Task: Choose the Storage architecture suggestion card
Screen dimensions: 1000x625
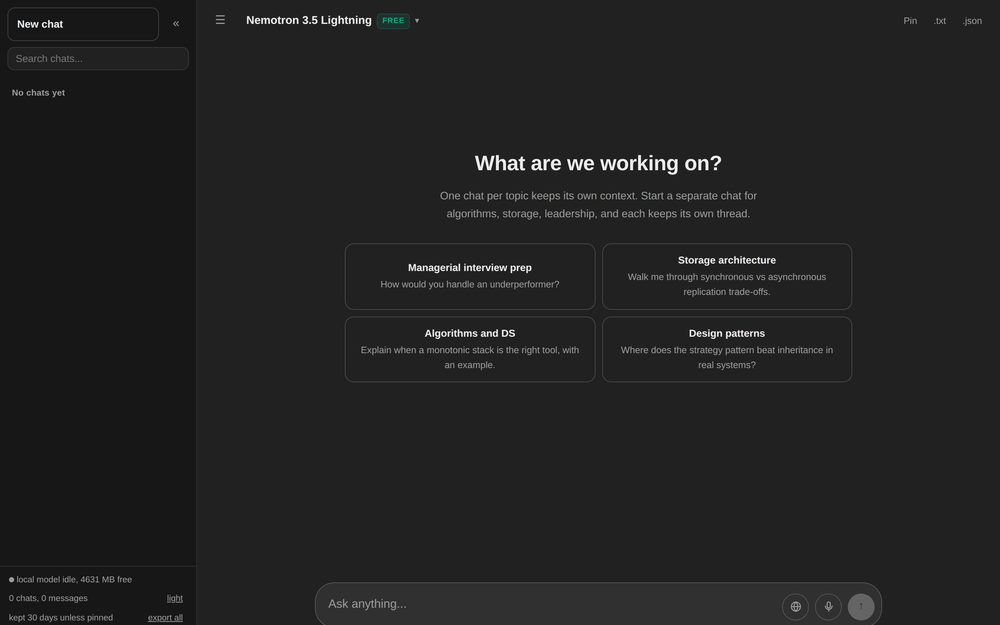Action: 726,276
